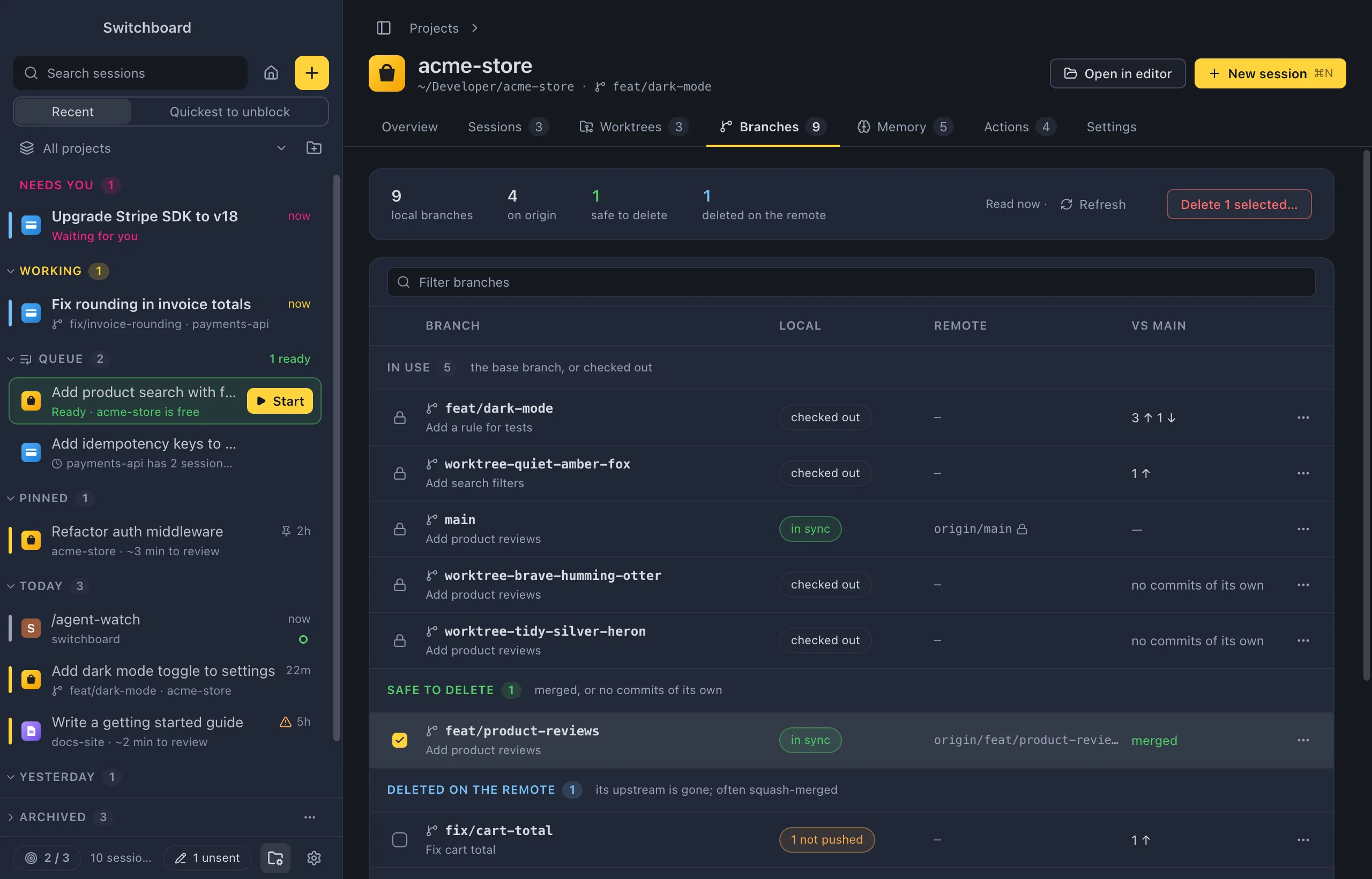The width and height of the screenshot is (1372, 879).
Task: Collapse the Yesterday section
Action: [10, 777]
